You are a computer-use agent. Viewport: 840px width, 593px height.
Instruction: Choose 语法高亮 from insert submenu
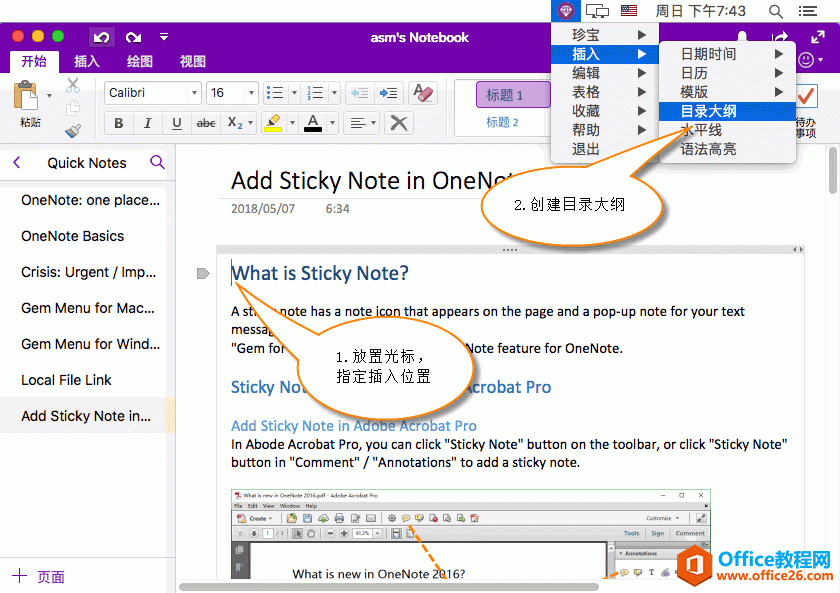[x=727, y=149]
